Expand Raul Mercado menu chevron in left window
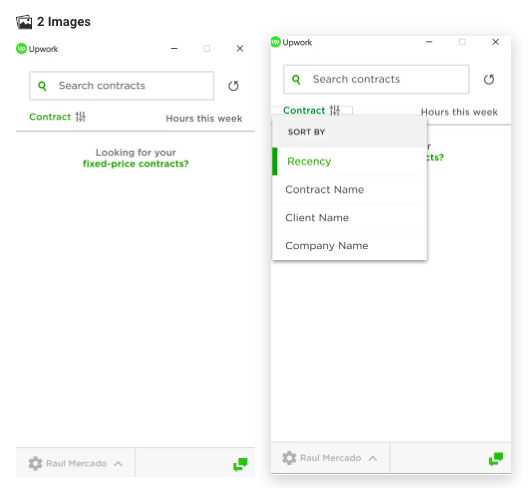This screenshot has height=488, width=528. pos(118,464)
